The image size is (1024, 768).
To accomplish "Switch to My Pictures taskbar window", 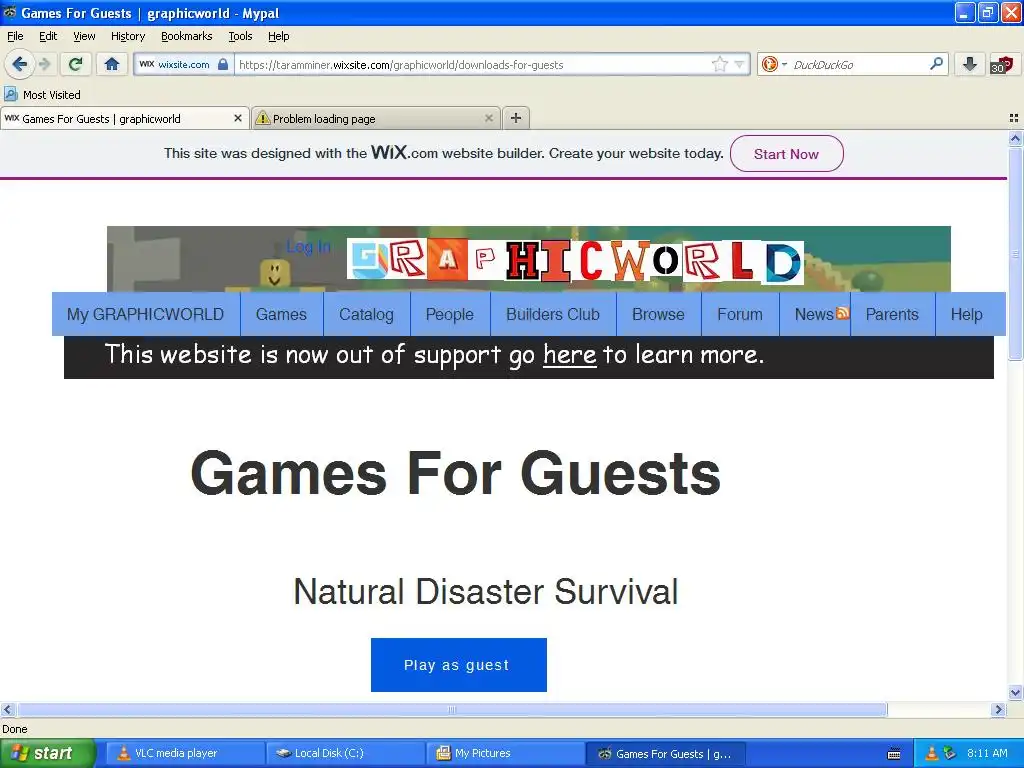I will [x=505, y=754].
